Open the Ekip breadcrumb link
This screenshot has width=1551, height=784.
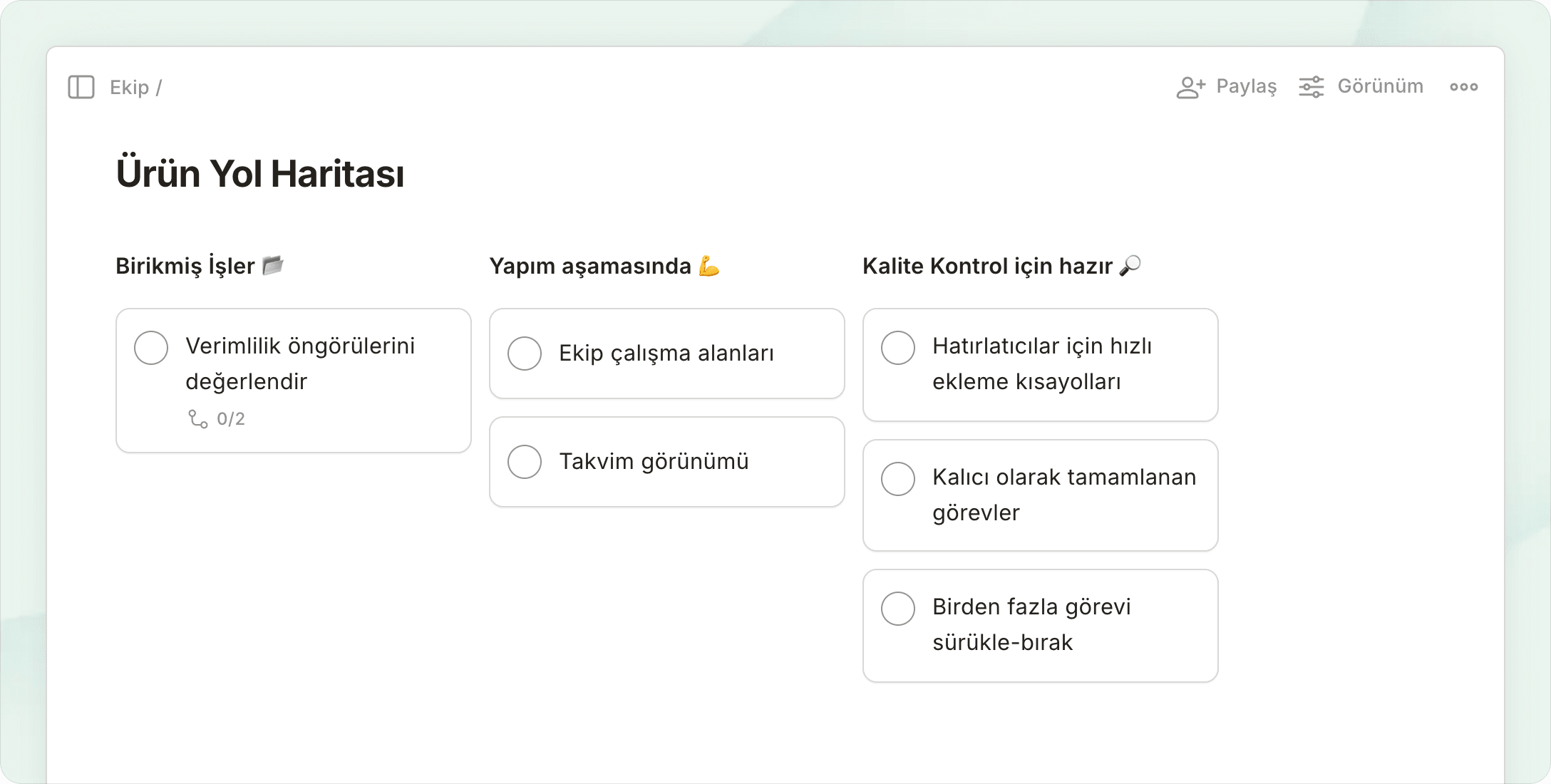point(129,87)
